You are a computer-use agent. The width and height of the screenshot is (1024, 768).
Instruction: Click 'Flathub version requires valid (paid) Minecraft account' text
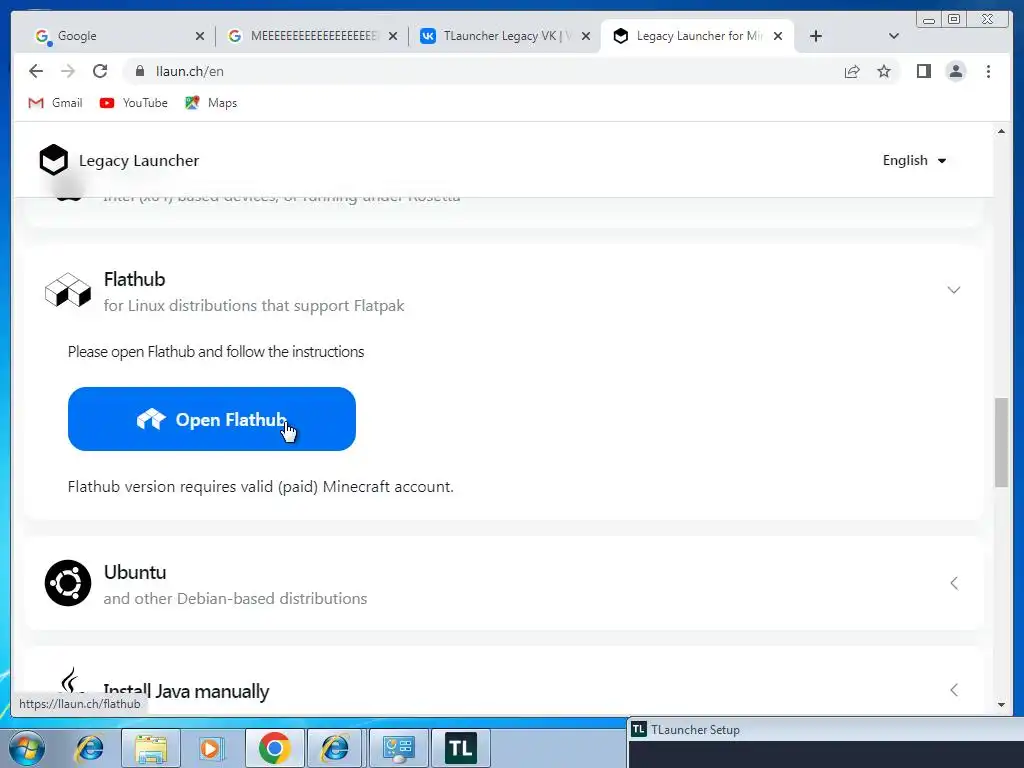[x=261, y=487]
